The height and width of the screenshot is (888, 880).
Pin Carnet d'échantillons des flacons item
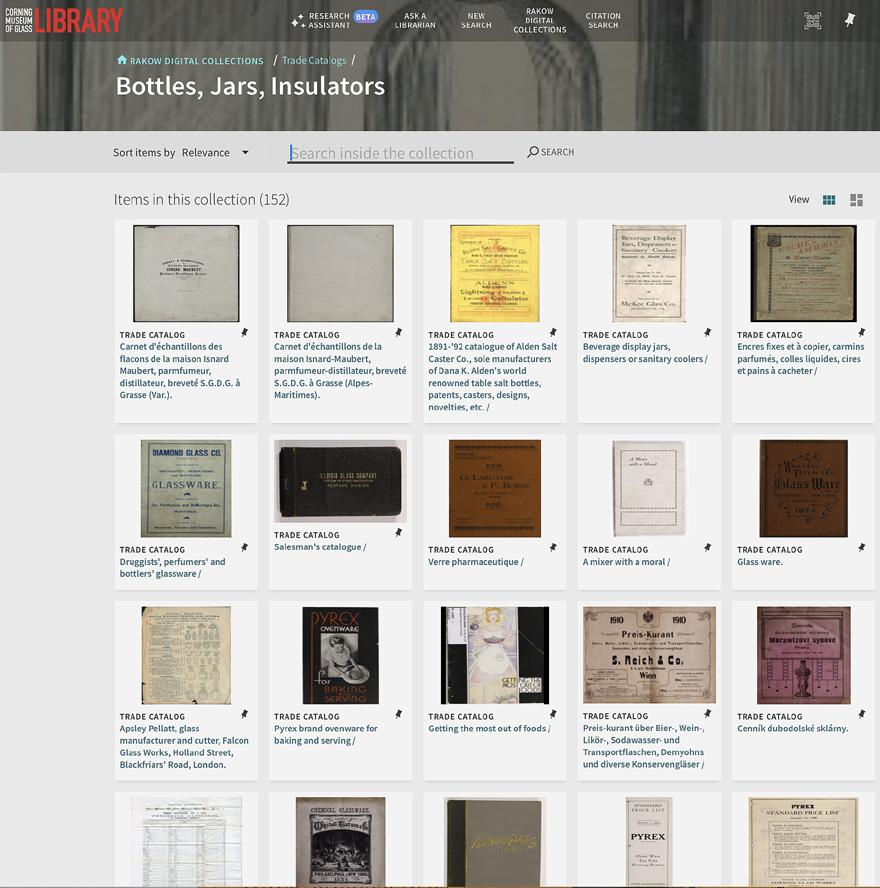click(245, 333)
